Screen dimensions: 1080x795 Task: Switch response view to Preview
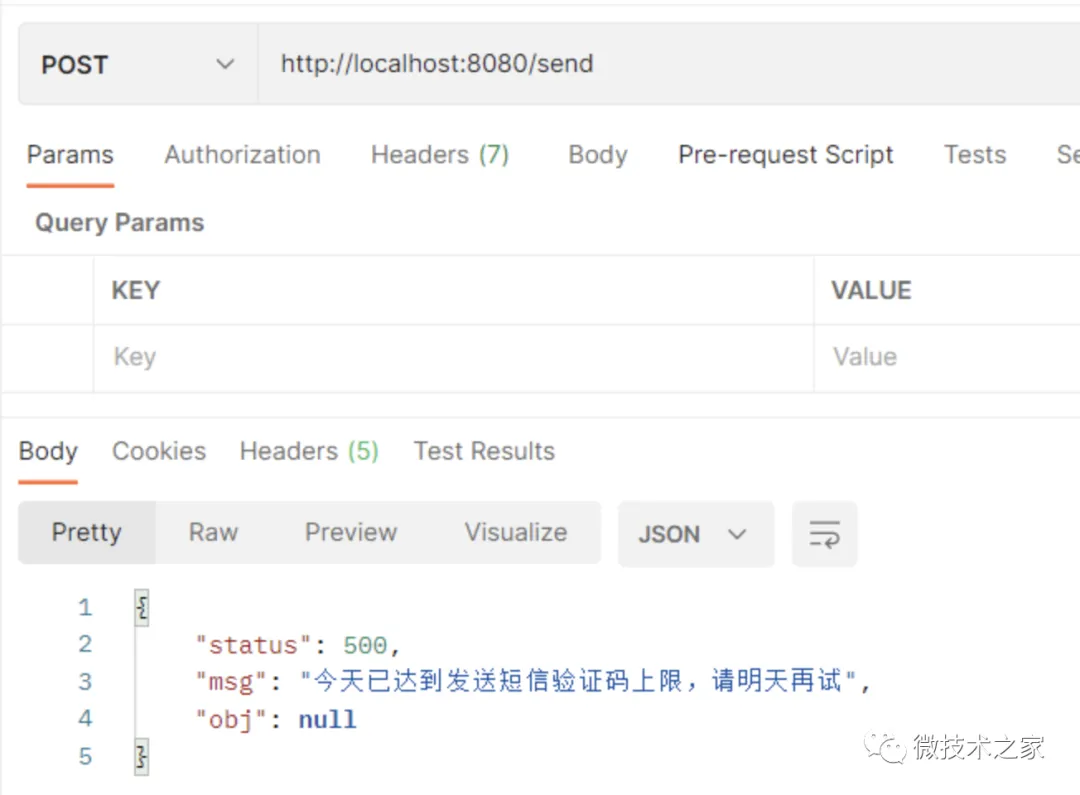(x=351, y=533)
